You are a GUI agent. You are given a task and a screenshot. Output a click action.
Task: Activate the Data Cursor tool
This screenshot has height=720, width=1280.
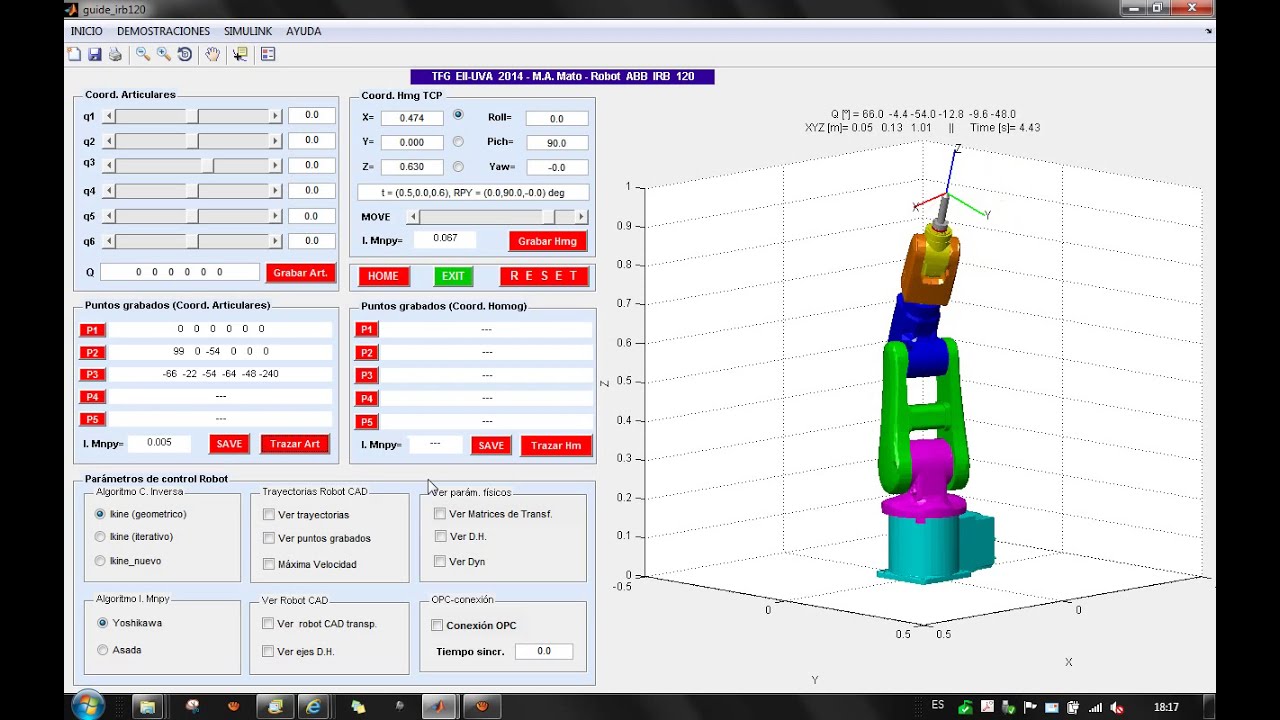[x=240, y=54]
